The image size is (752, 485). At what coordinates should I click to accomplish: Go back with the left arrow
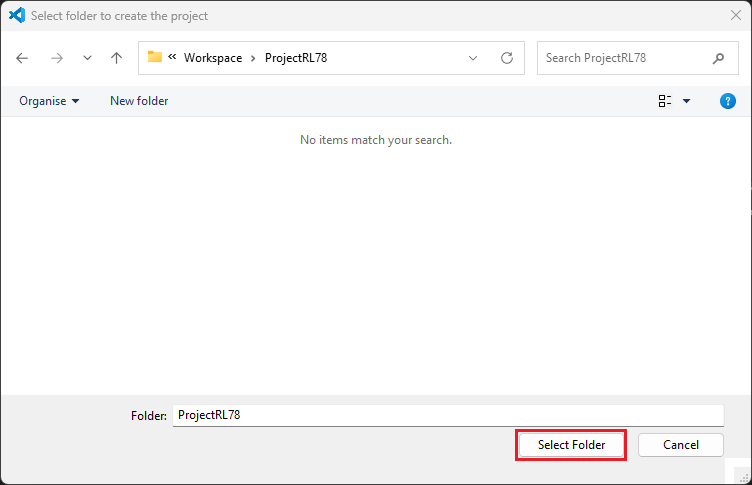22,58
